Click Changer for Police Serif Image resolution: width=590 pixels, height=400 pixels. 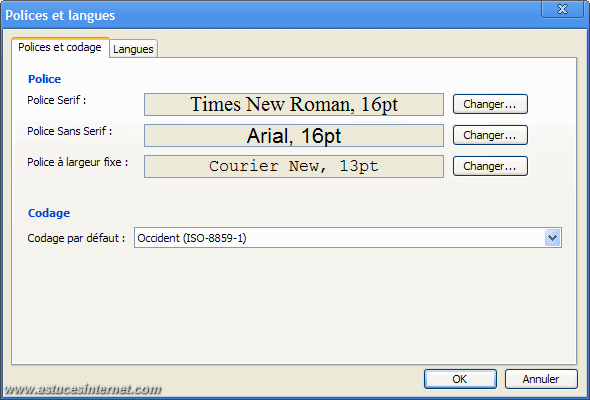(490, 104)
